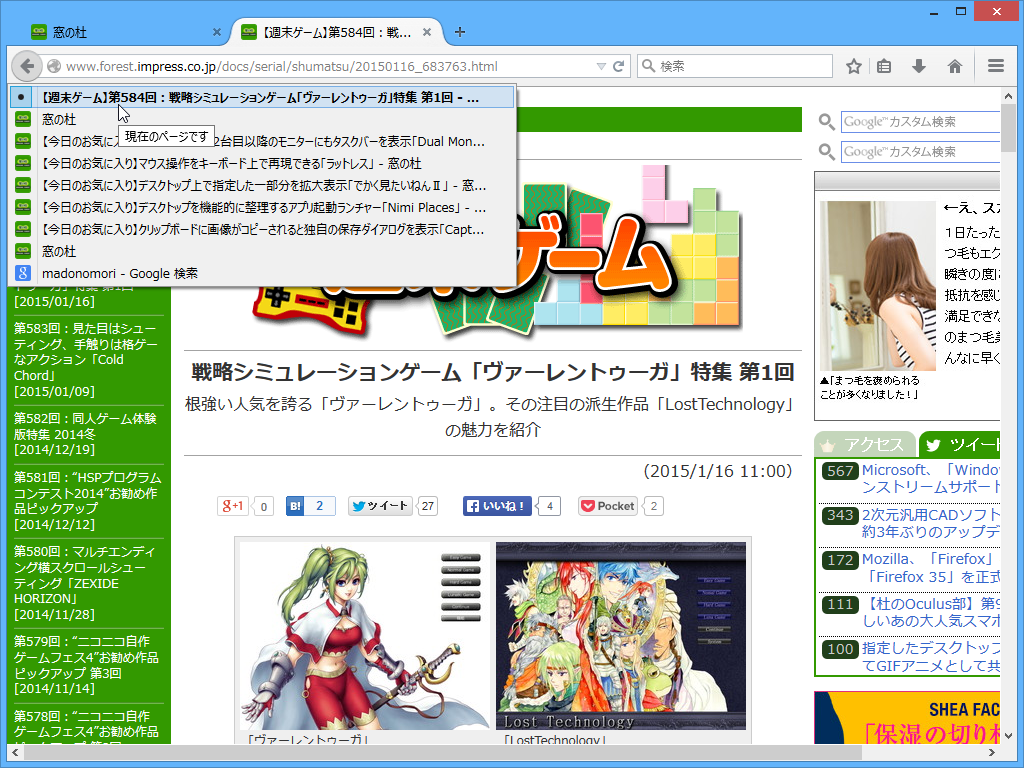This screenshot has width=1024, height=768.
Task: Click second Google カスタム検索 field
Action: pyautogui.click(x=920, y=152)
